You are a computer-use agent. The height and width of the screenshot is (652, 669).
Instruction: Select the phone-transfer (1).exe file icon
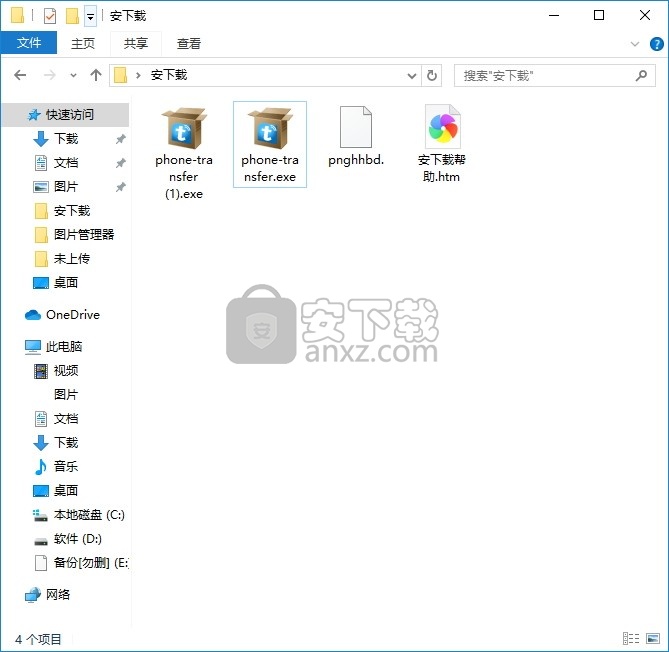coord(184,128)
